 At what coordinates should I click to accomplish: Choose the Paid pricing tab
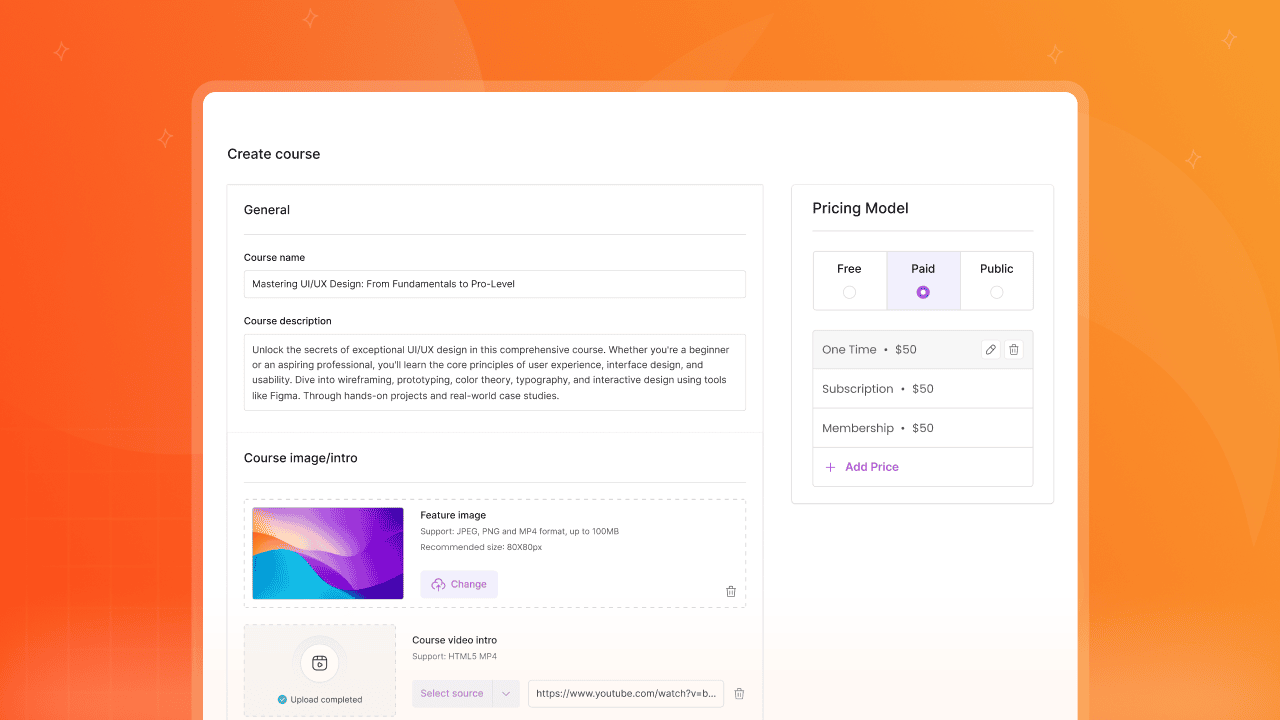pyautogui.click(x=923, y=280)
